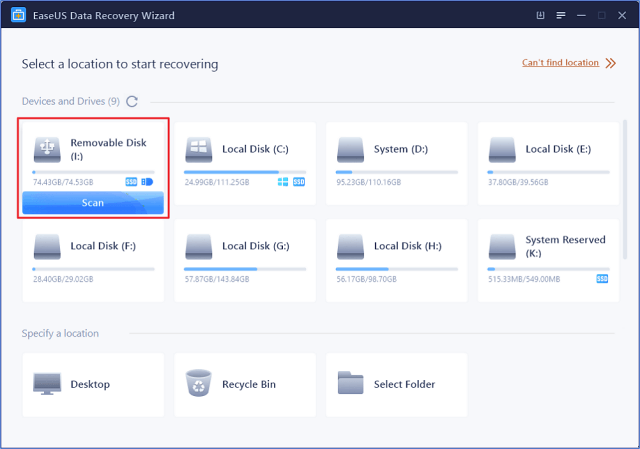Click Removable Disk (I:) usage bar

coord(93,172)
